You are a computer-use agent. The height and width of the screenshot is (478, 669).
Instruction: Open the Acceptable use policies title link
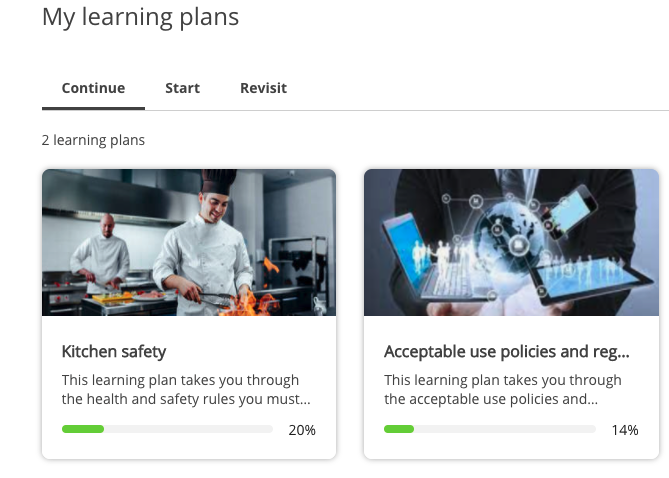[x=506, y=351]
